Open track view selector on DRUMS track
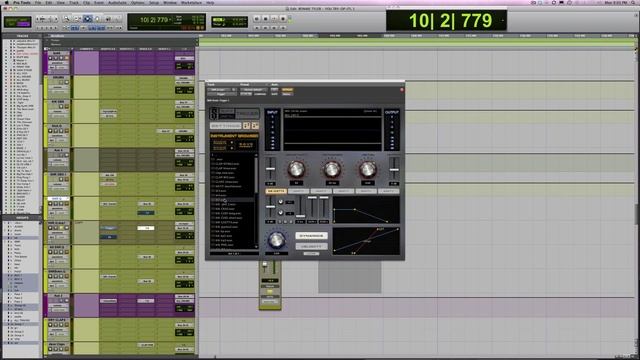 tap(58, 87)
